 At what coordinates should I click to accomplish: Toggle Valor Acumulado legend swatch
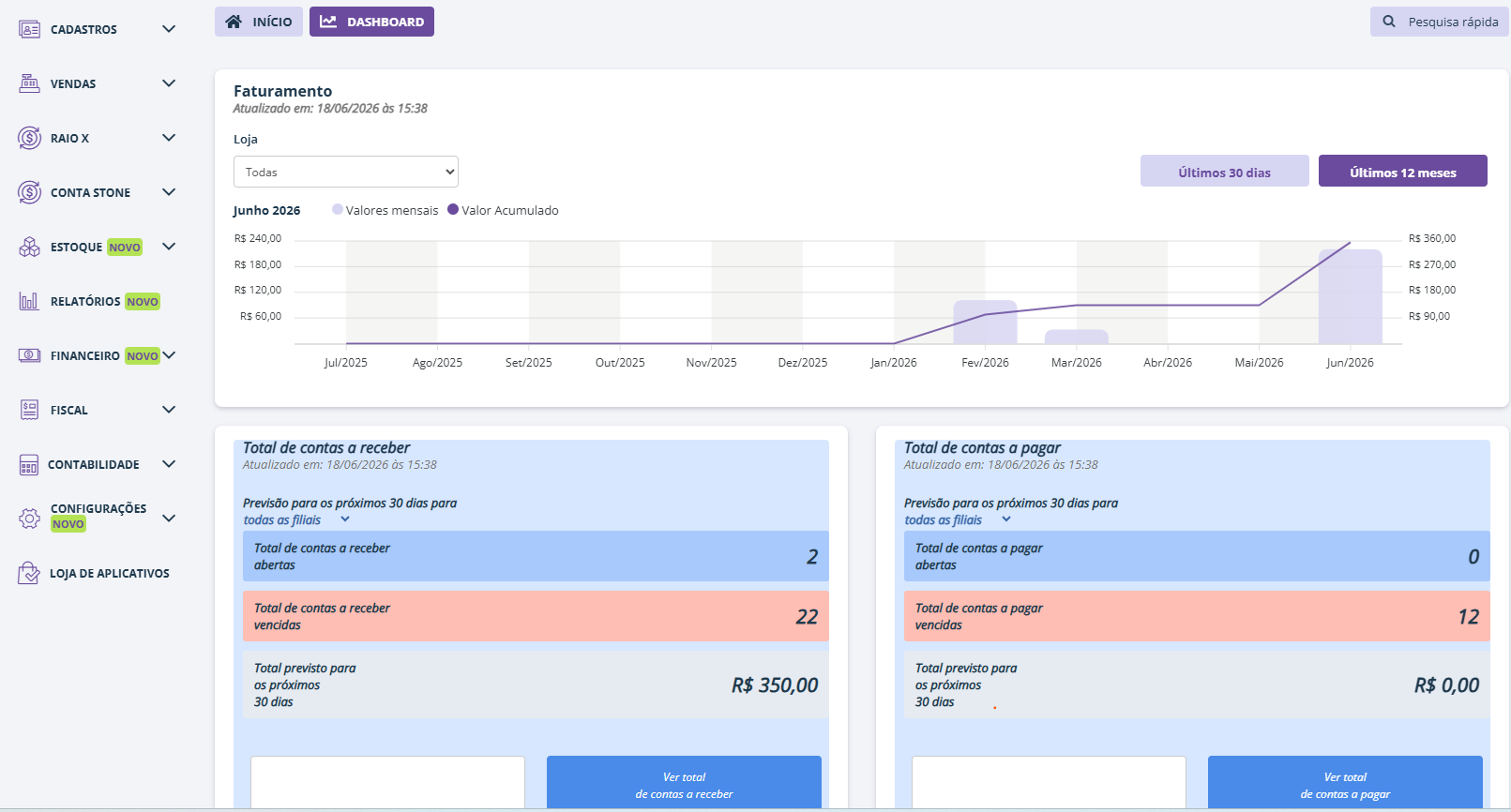click(453, 209)
